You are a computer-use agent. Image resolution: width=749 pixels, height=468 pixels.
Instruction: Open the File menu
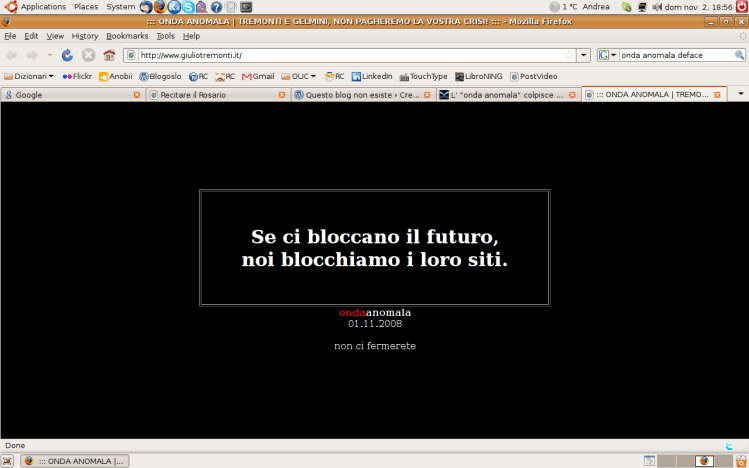pyautogui.click(x=10, y=36)
